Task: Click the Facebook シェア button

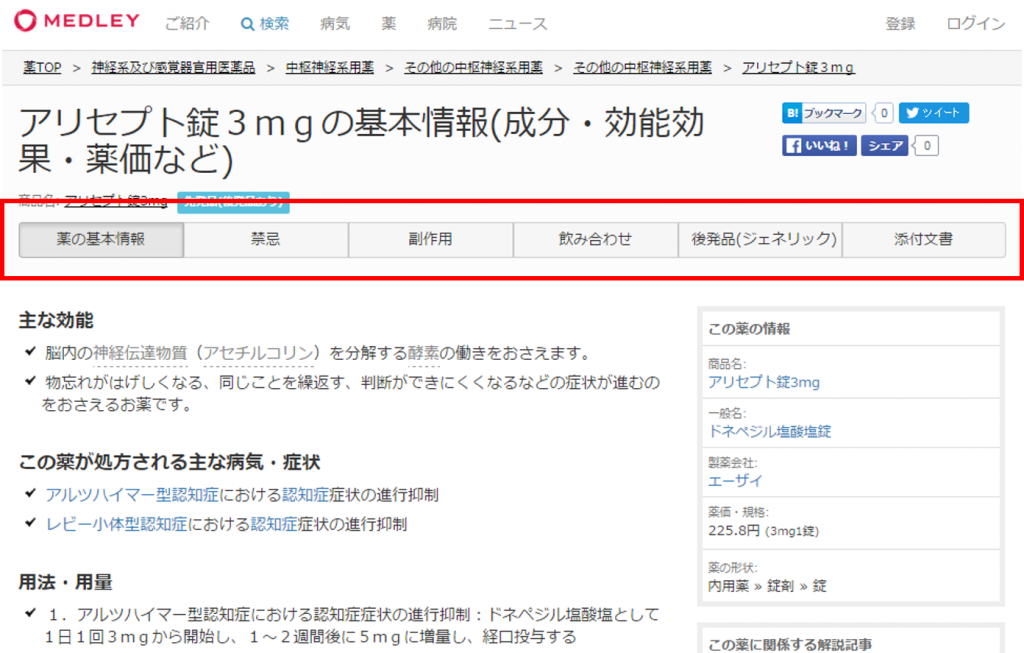Action: 885,146
